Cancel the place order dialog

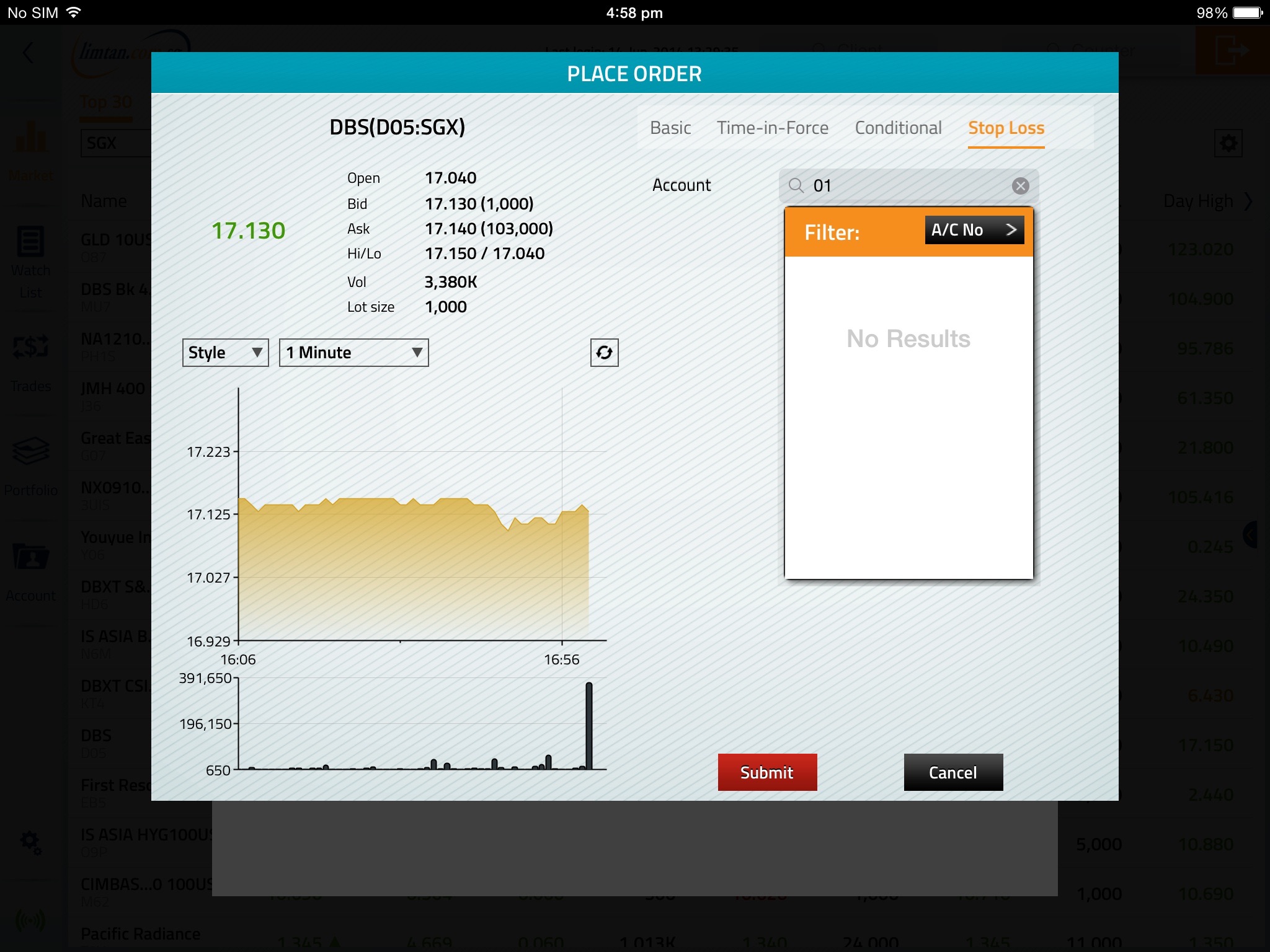pyautogui.click(x=953, y=772)
